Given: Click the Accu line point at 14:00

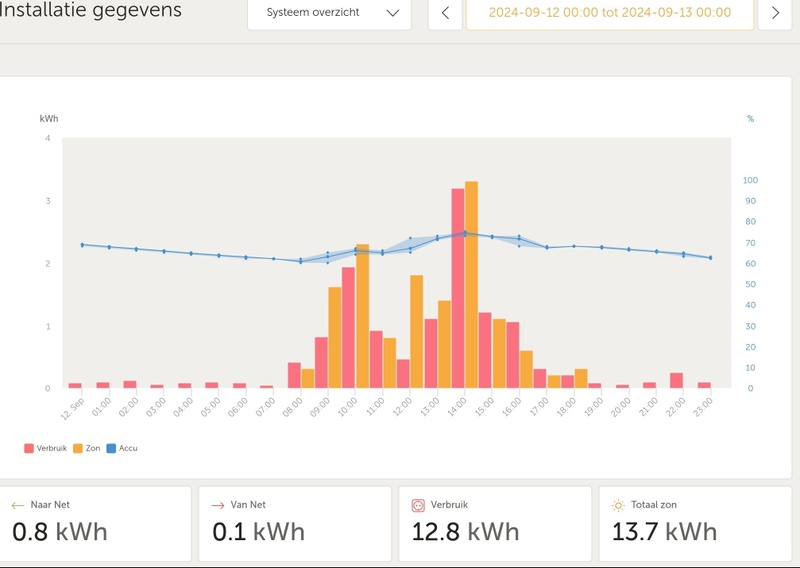Looking at the screenshot, I should pyautogui.click(x=464, y=233).
